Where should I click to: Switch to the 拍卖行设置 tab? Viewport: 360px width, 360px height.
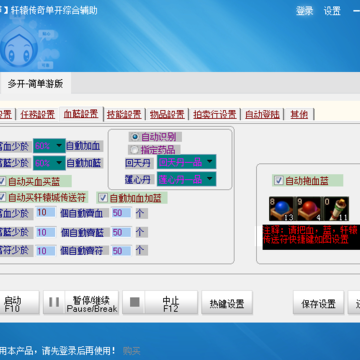(x=215, y=114)
